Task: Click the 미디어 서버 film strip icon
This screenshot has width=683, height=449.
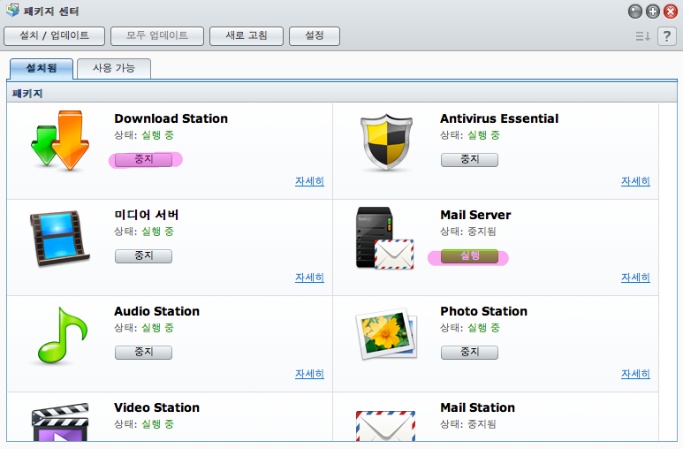Action: coord(59,238)
